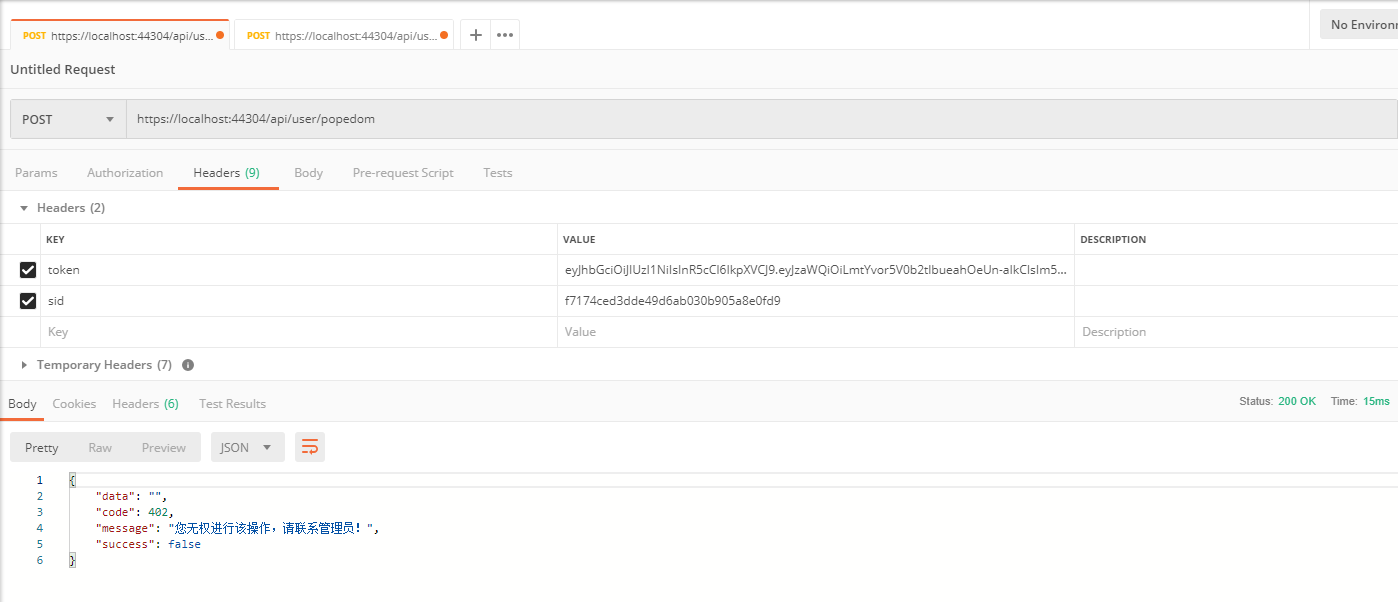Click the empty Key field for new header
This screenshot has width=1398, height=602.
click(x=298, y=332)
